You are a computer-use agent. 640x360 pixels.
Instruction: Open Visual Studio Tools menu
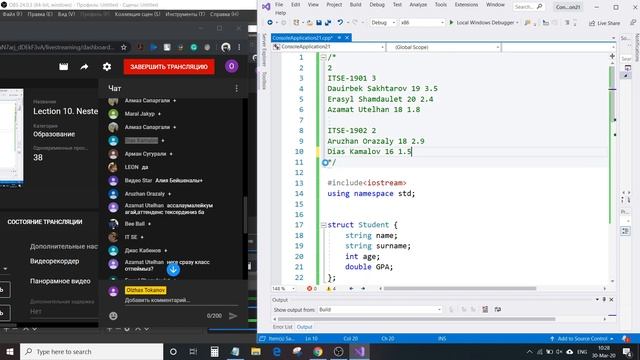click(x=441, y=5)
